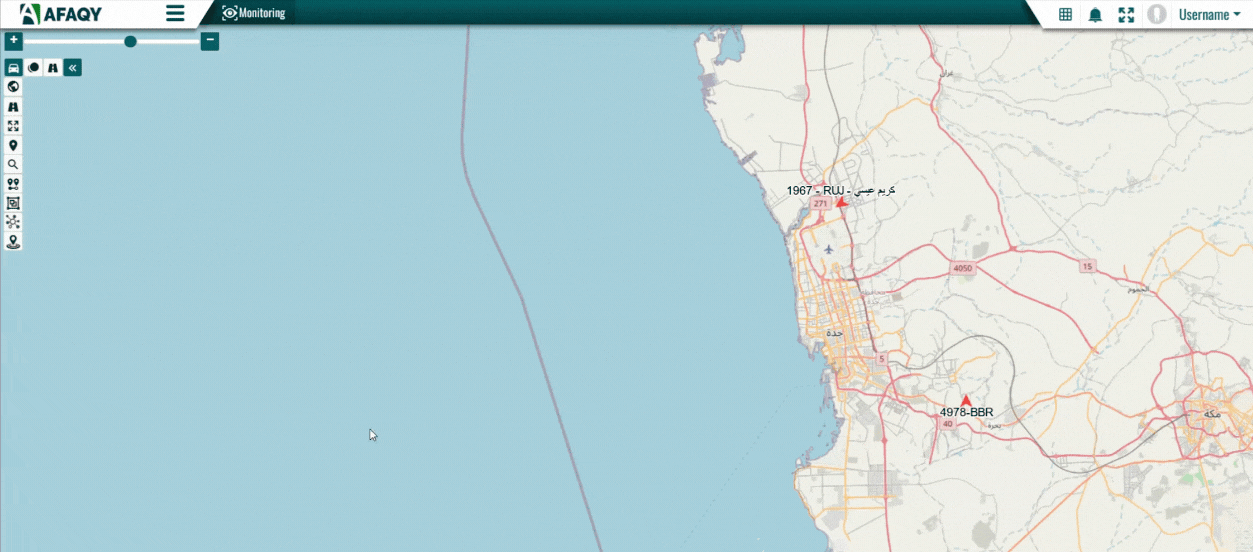Toggle the road icon beside collapse arrows
Viewport: 1253px width, 552px height.
(53, 68)
